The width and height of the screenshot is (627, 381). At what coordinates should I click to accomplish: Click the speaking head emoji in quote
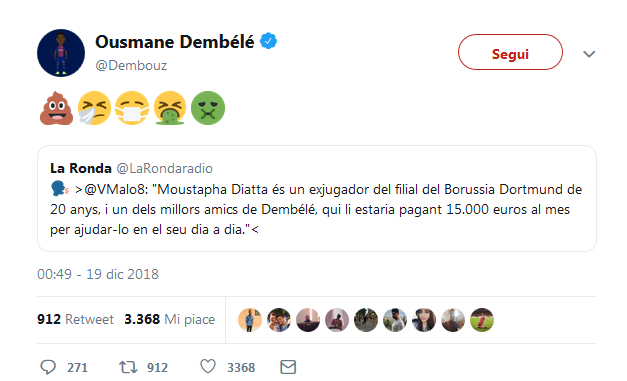pyautogui.click(x=60, y=189)
